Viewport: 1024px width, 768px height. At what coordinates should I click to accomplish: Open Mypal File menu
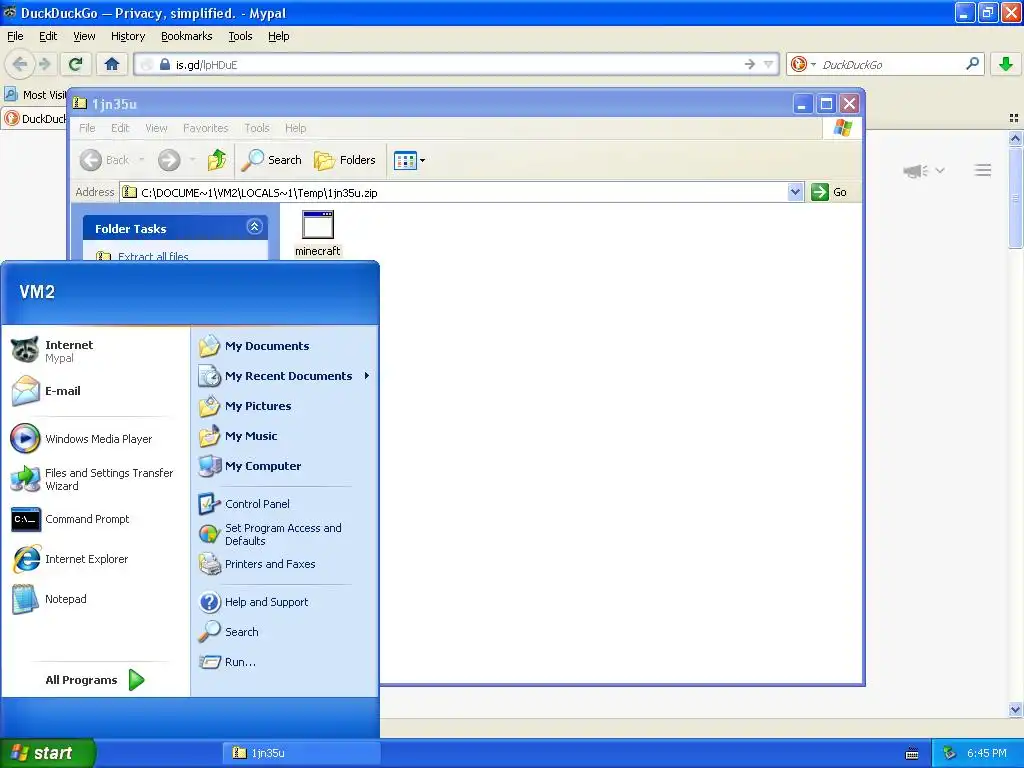[x=15, y=36]
